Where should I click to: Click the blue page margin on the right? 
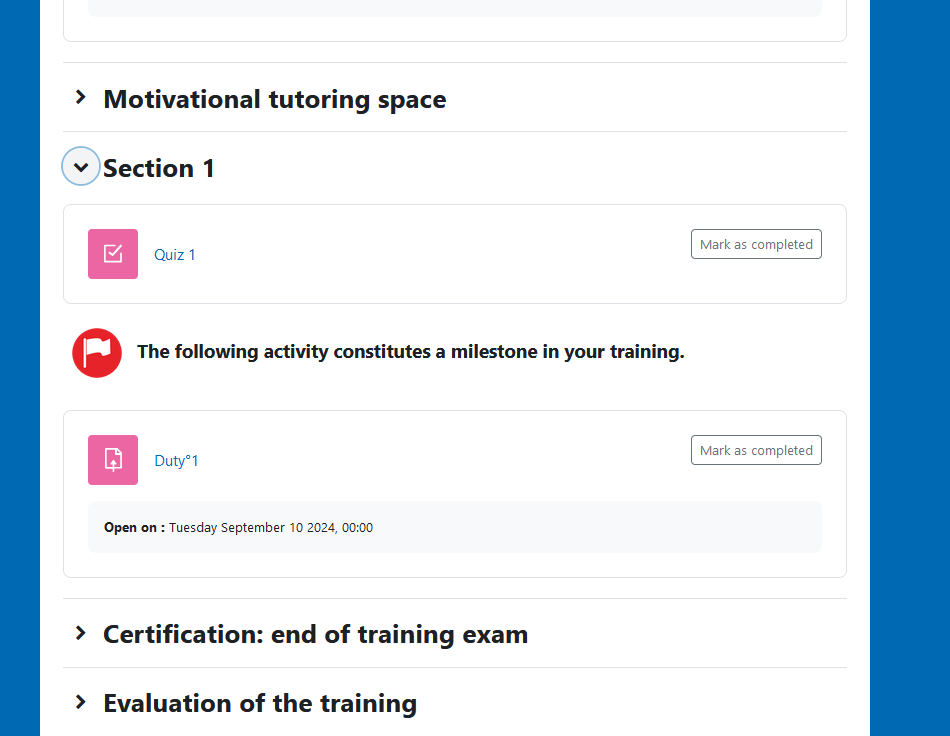click(x=910, y=368)
